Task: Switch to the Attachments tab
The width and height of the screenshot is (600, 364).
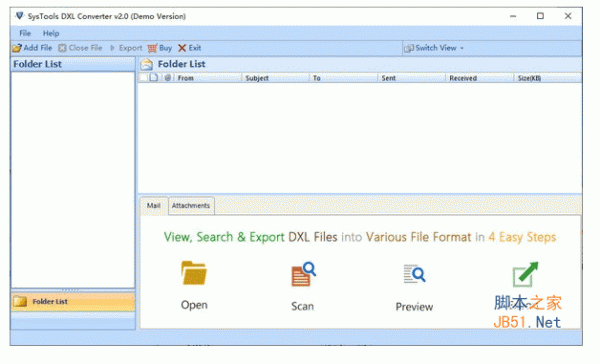Action: click(x=191, y=206)
